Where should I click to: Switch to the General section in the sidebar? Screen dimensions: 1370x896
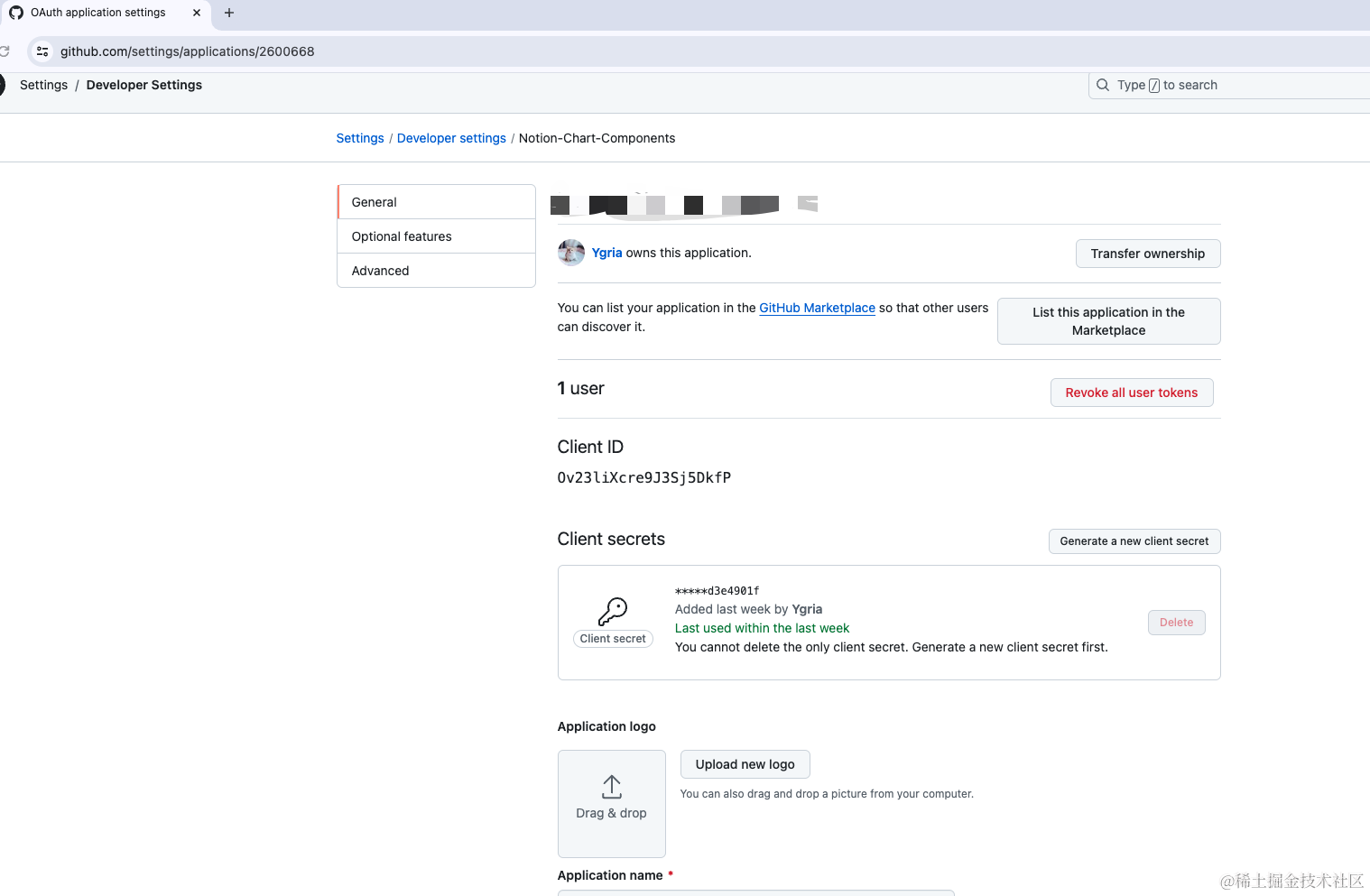[x=374, y=202]
